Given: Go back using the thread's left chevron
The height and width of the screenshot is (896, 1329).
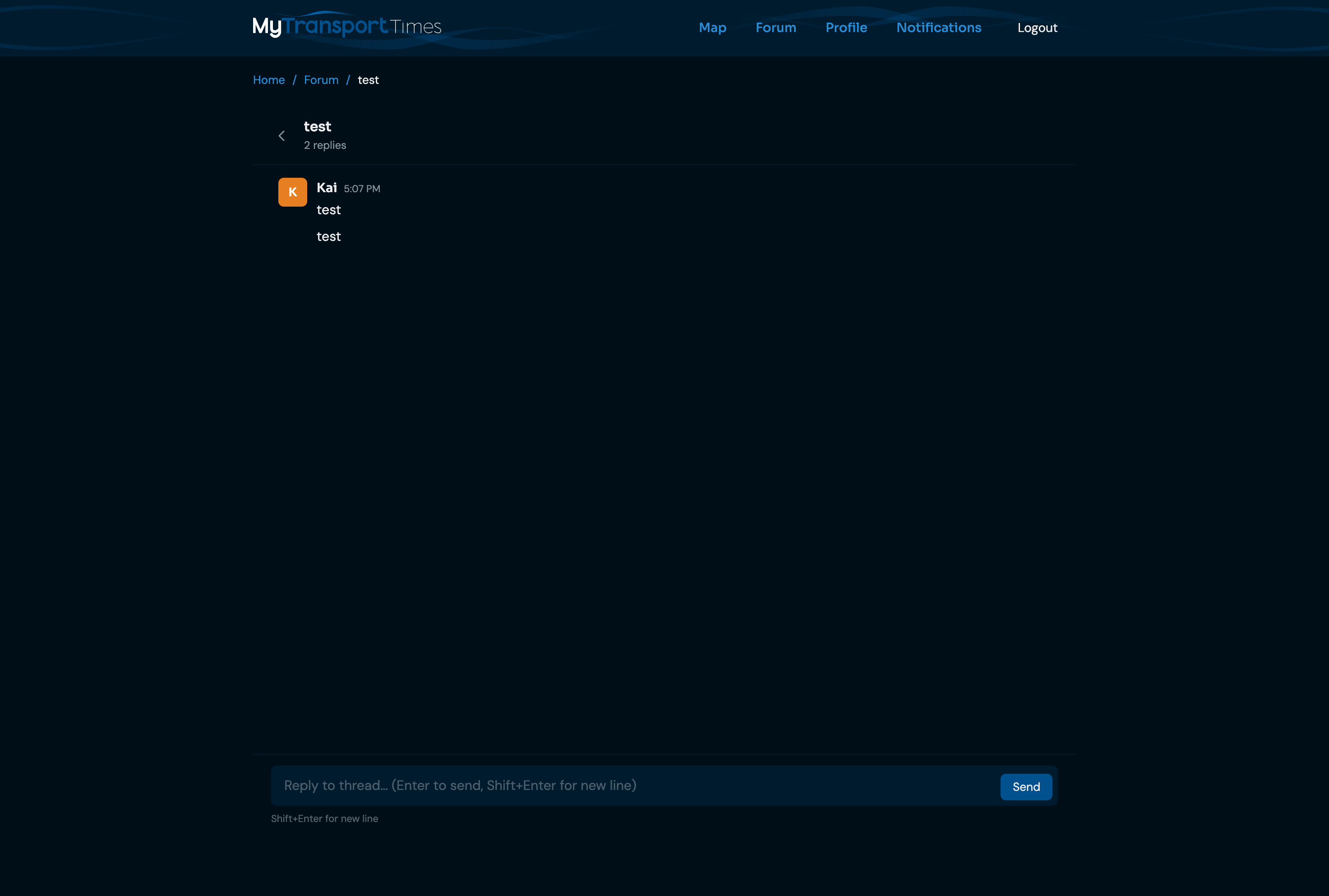Looking at the screenshot, I should click(281, 136).
